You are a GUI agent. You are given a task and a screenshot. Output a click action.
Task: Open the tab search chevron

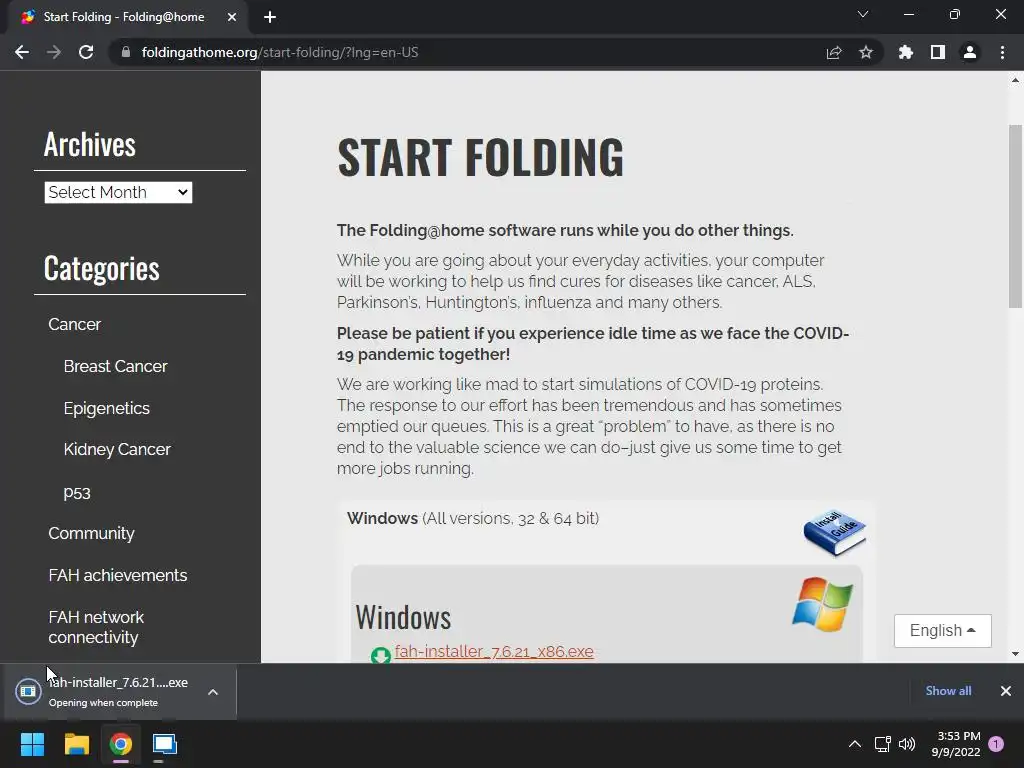(863, 14)
